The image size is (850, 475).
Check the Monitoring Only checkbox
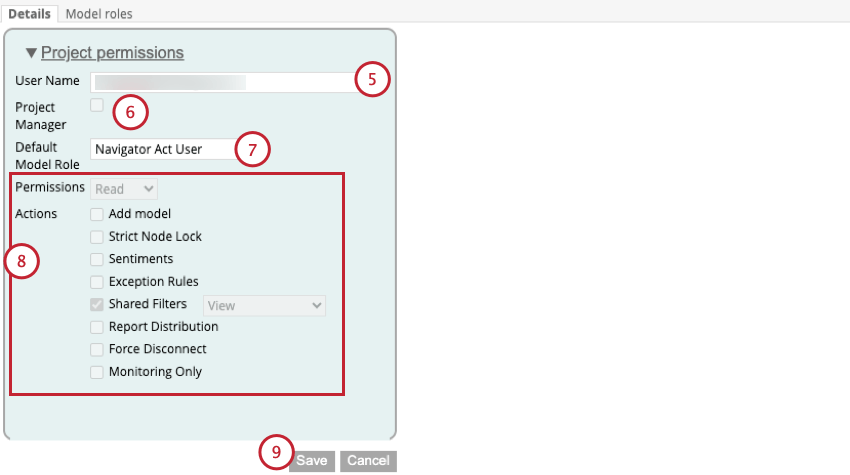click(96, 372)
